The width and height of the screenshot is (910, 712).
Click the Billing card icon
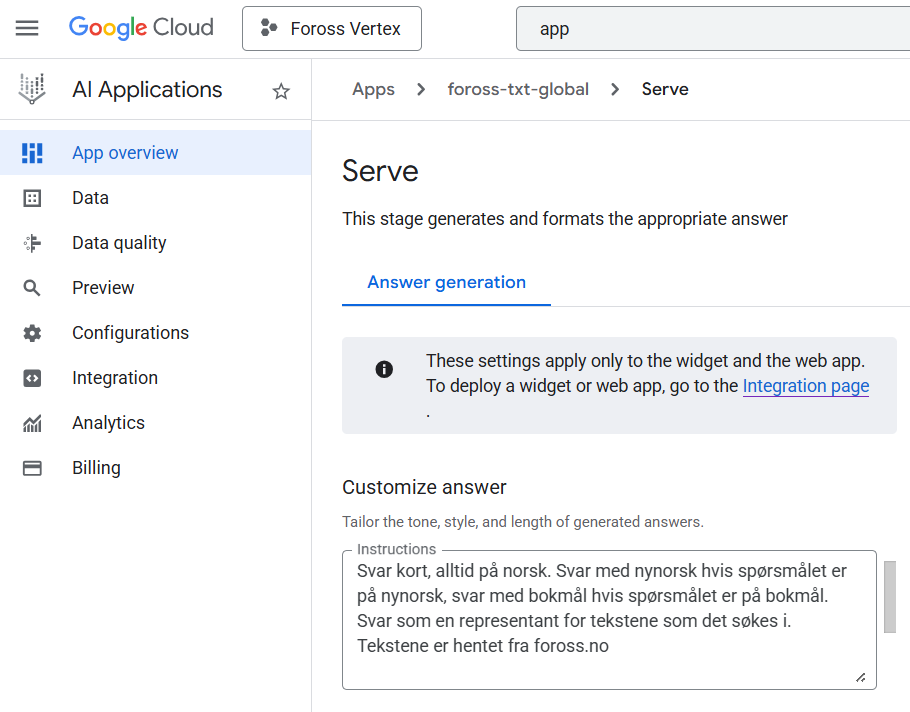[32, 468]
